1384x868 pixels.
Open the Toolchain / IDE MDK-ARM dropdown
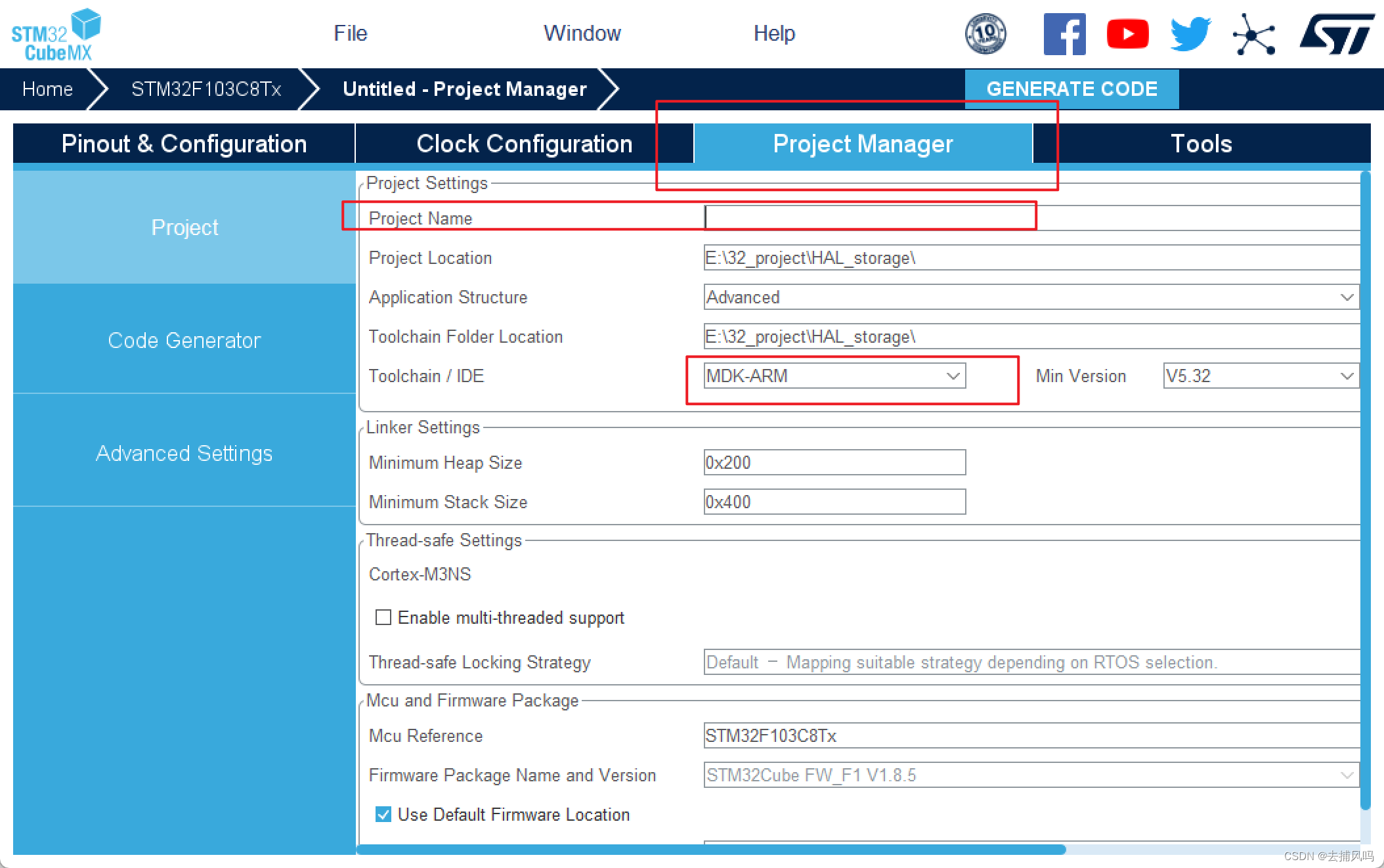[x=834, y=376]
